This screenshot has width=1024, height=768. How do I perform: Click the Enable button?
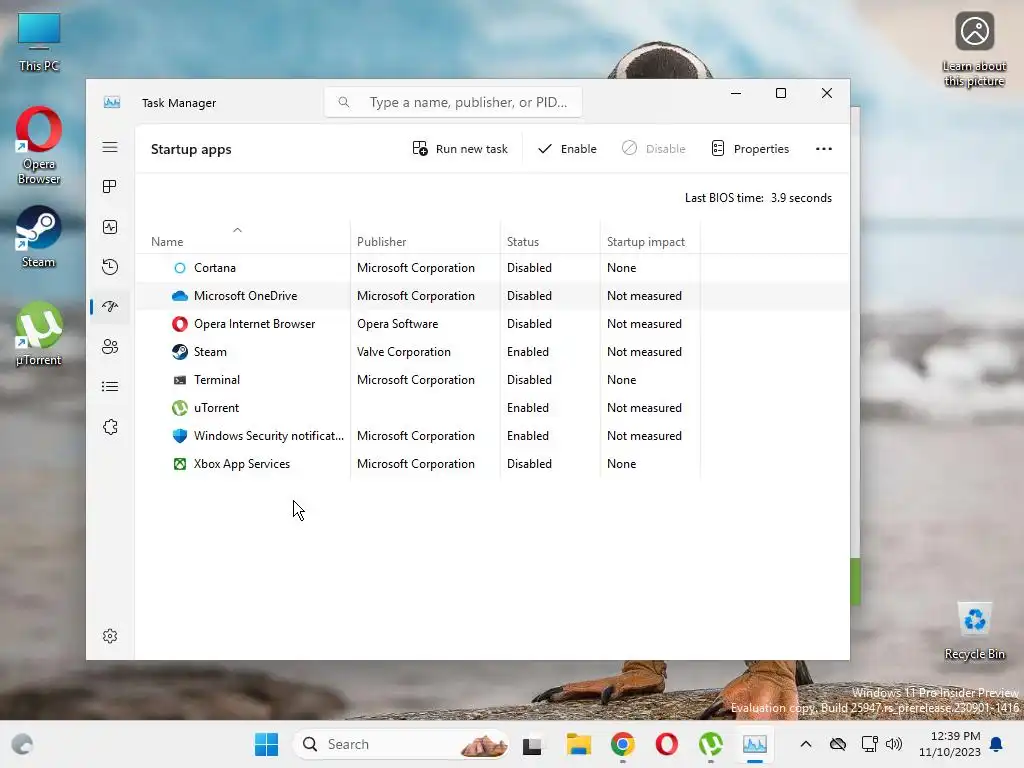tap(567, 149)
